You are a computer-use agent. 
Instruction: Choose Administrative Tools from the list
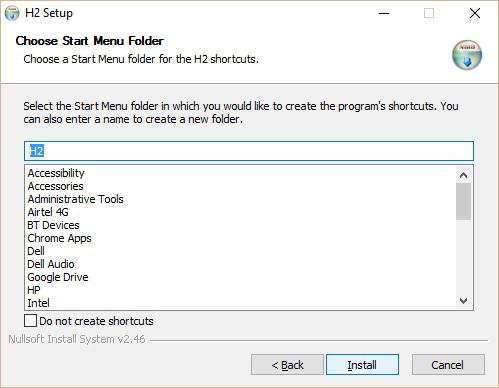pos(75,199)
